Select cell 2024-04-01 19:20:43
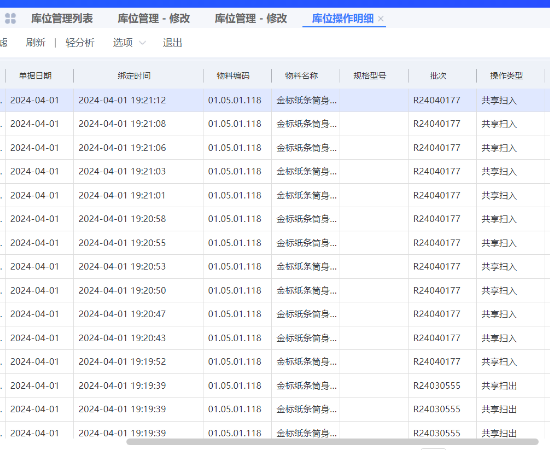The height and width of the screenshot is (450, 550). 122,338
